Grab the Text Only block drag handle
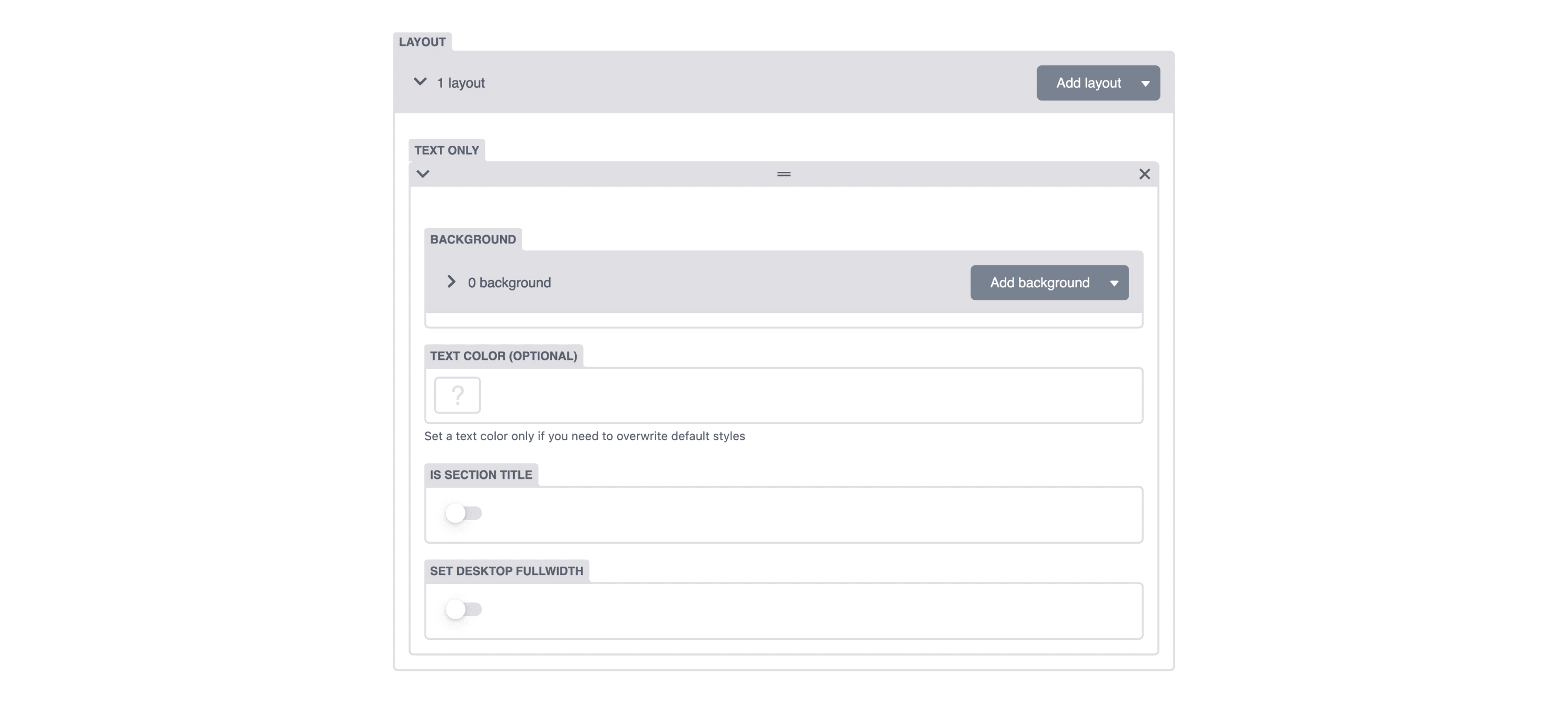1568x703 pixels. pos(783,174)
